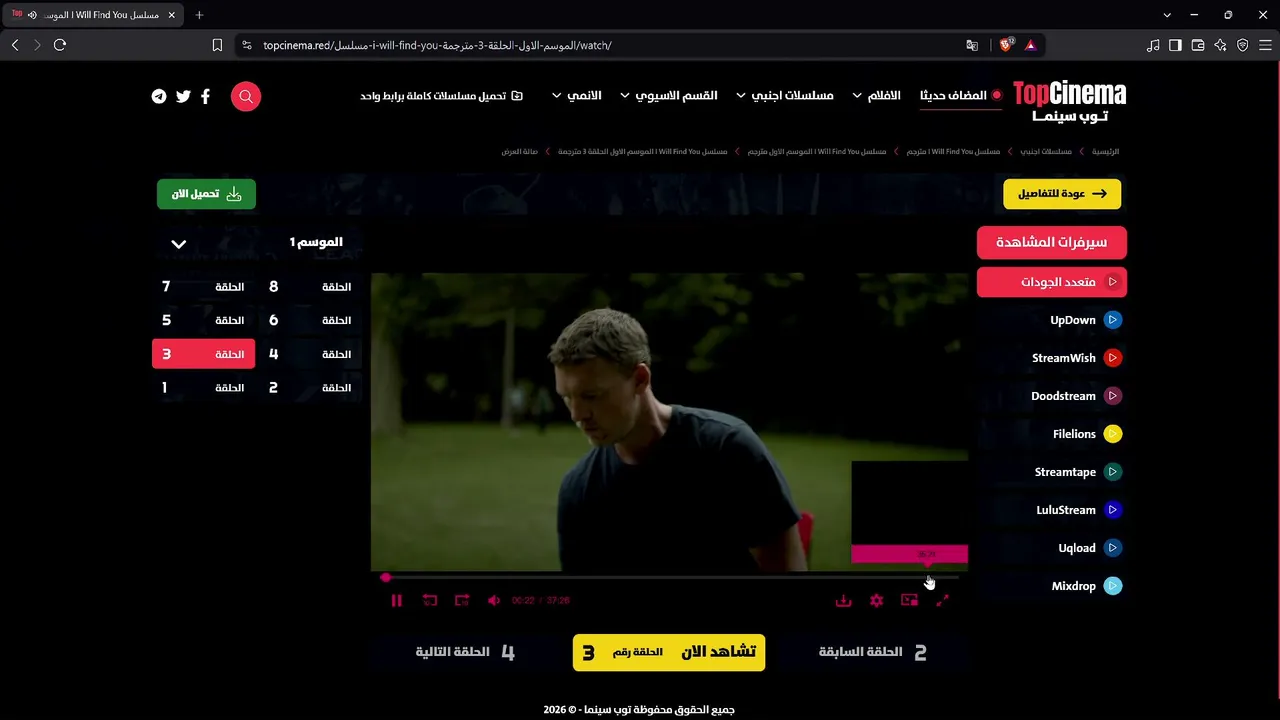Click the مسلسلات اجنبي breadcrumb link
Image resolution: width=1280 pixels, height=720 pixels.
(x=1046, y=152)
